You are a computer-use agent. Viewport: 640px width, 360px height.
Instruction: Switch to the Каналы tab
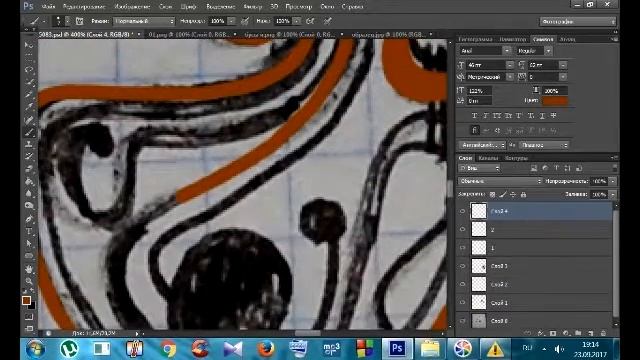[x=488, y=158]
